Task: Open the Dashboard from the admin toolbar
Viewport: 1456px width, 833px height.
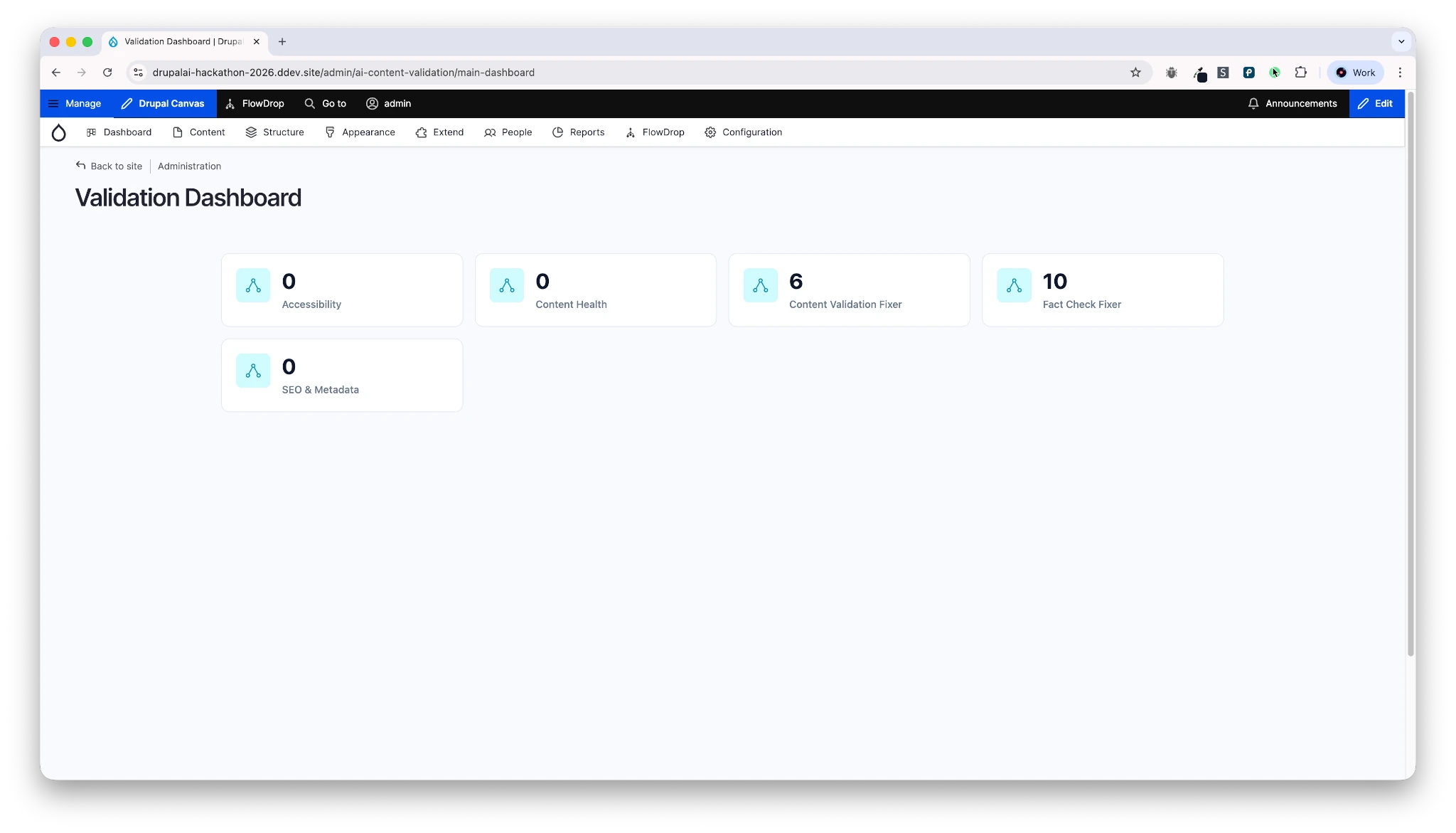Action: point(119,132)
